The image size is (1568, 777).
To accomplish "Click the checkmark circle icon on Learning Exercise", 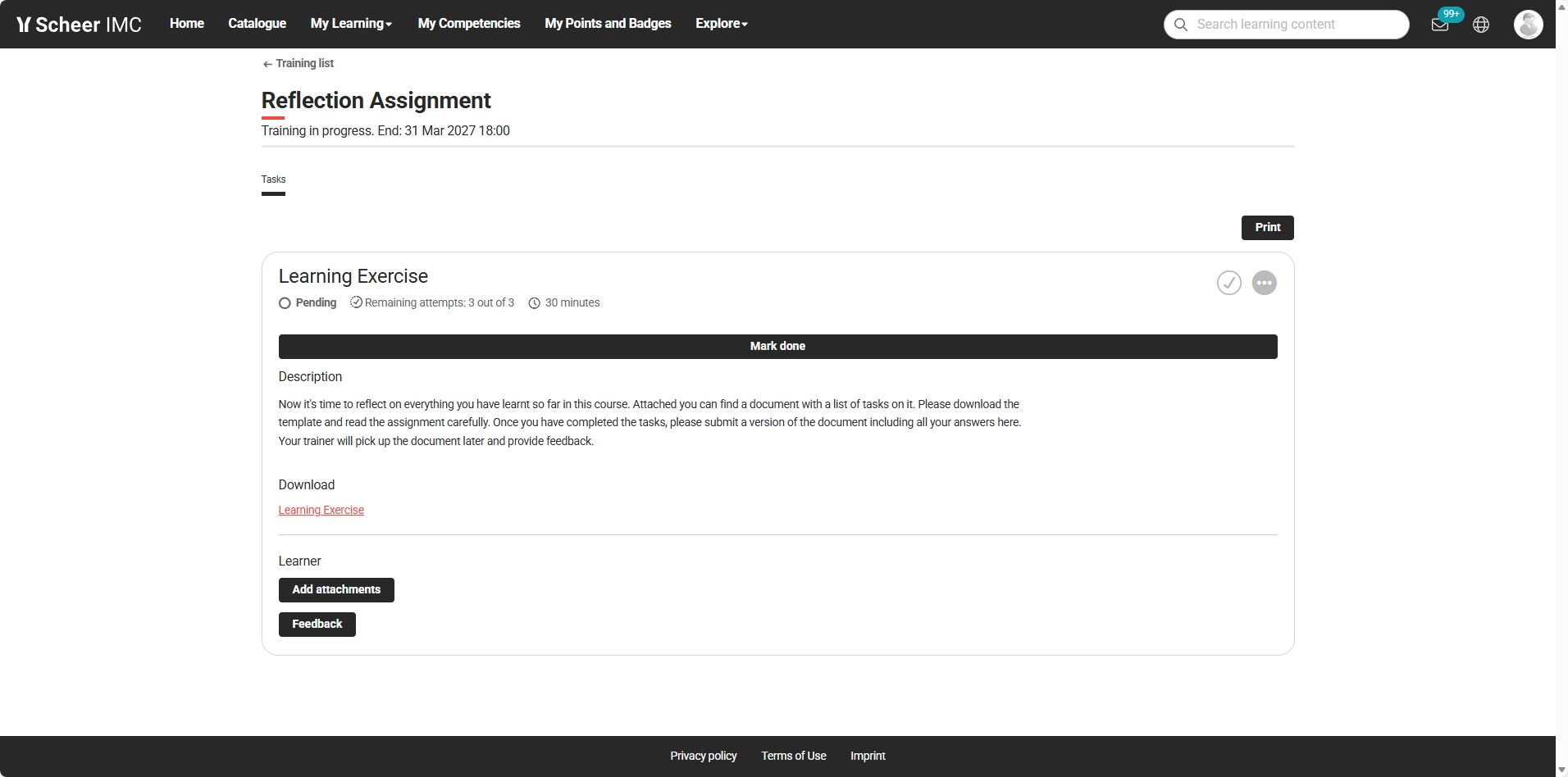I will click(1228, 283).
